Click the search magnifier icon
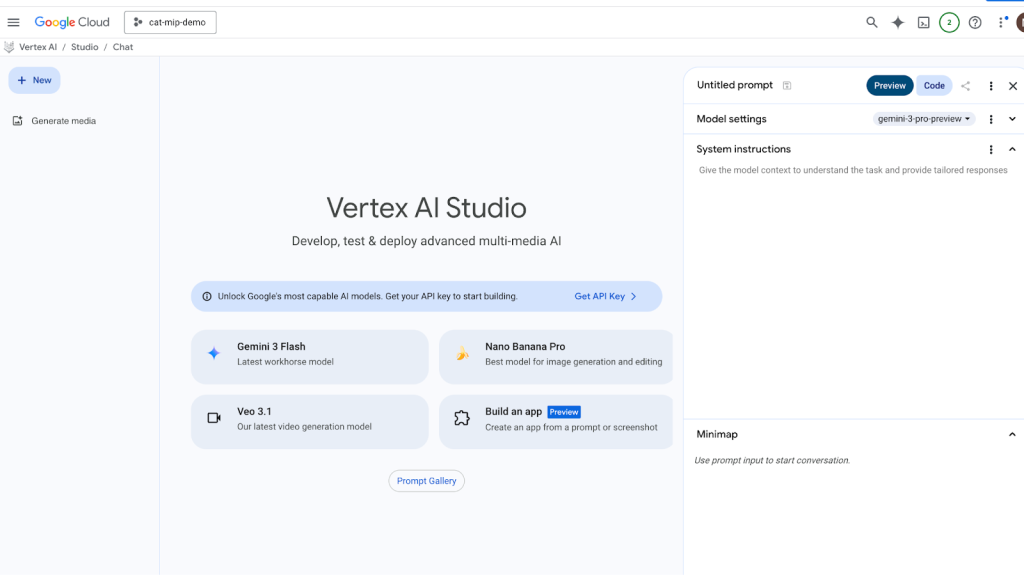Screen dimensions: 1024x575 [872, 22]
